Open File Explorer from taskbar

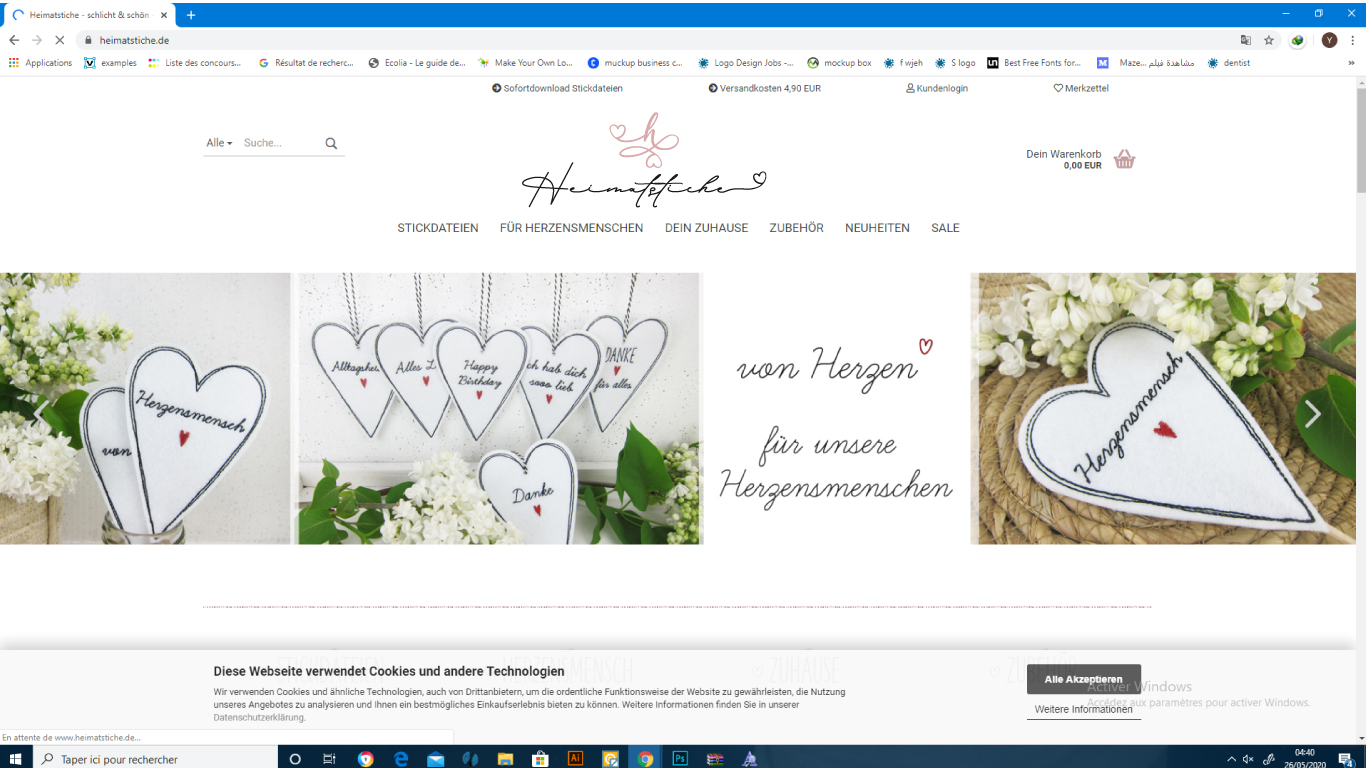(505, 759)
